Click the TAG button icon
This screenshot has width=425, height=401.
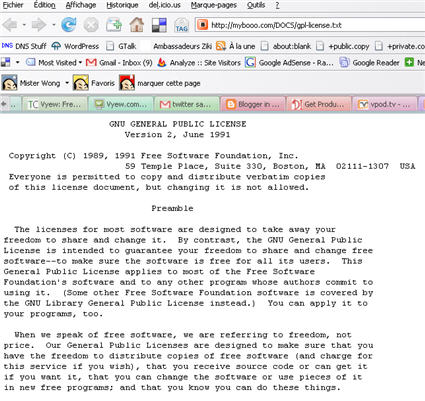(182, 25)
